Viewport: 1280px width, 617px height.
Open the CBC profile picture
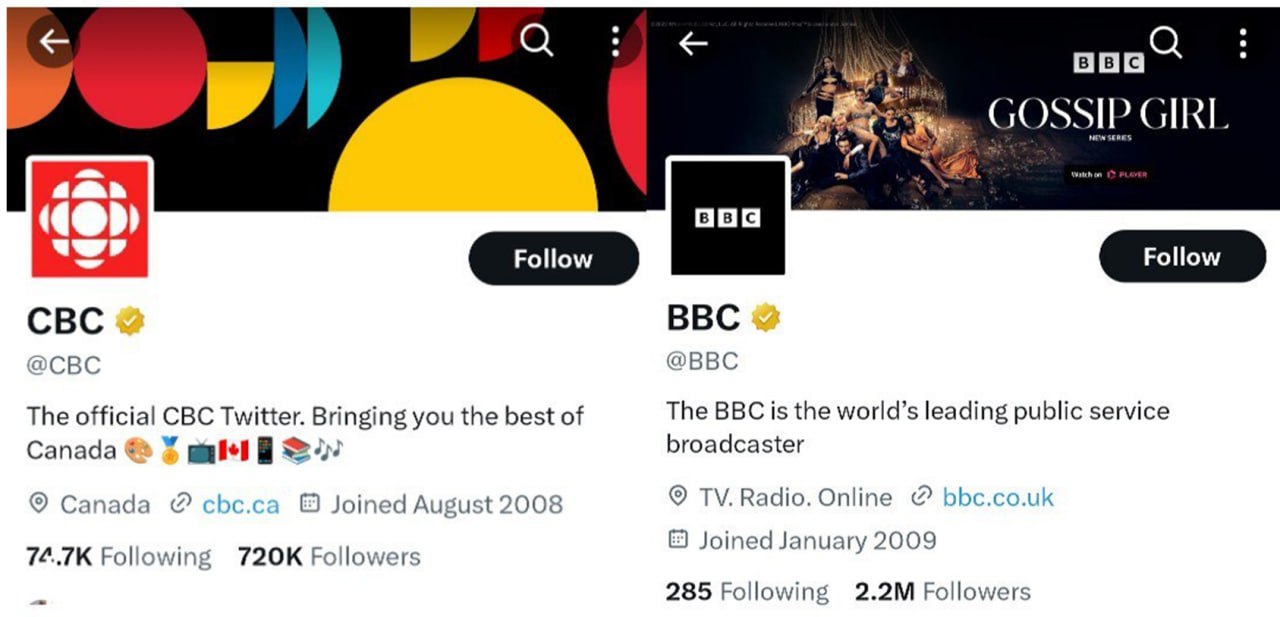click(x=91, y=217)
